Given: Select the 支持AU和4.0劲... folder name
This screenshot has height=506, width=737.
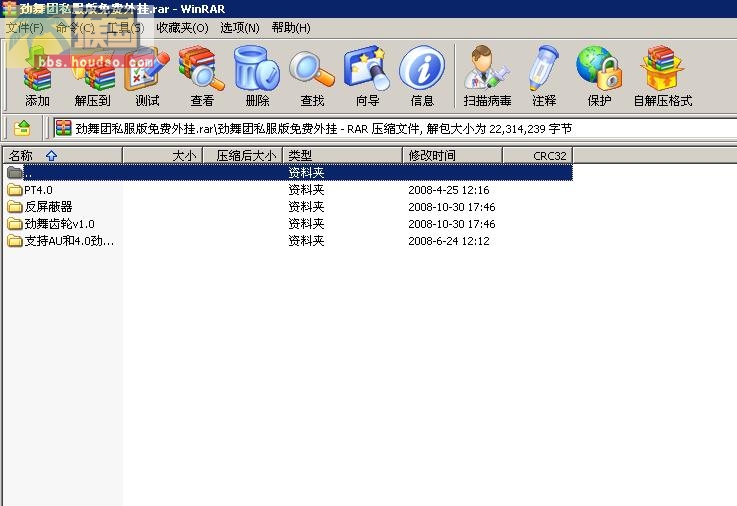Looking at the screenshot, I should 69,241.
